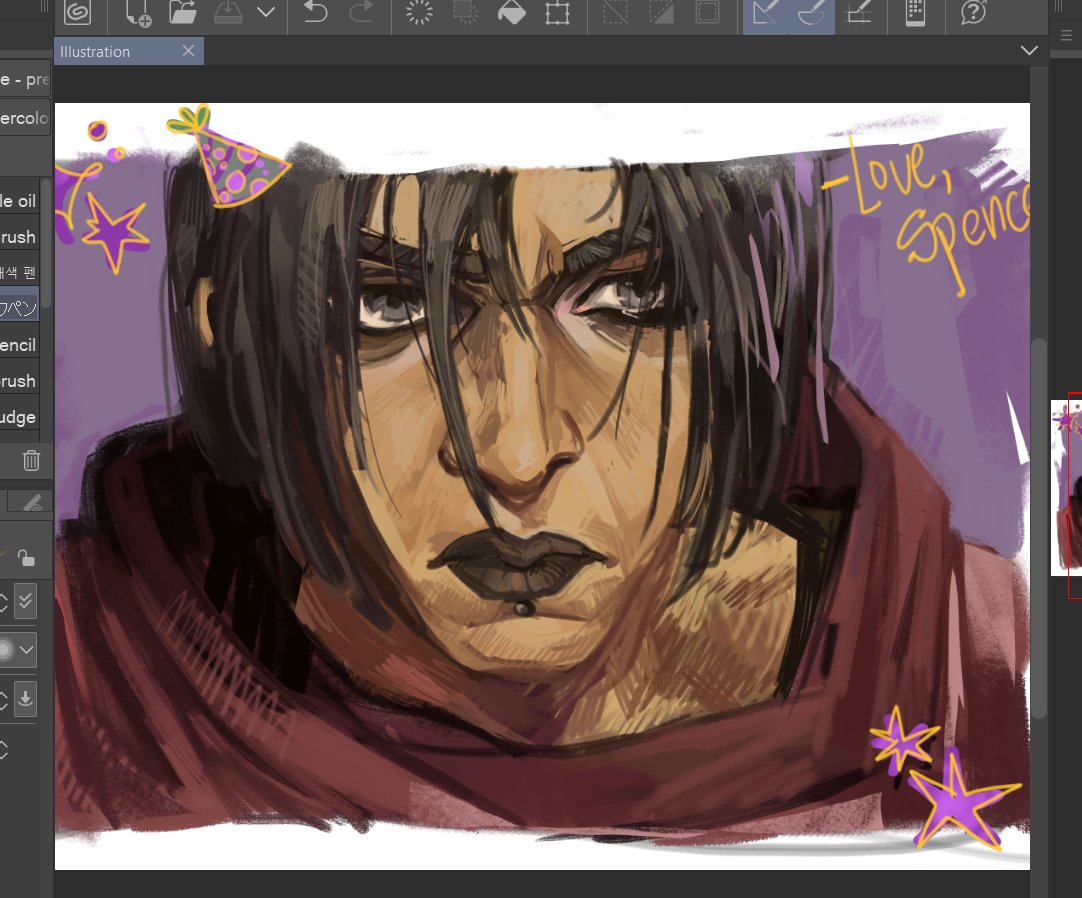Viewport: 1082px width, 898px height.
Task: Toggle Show selection border icon
Action: click(707, 12)
